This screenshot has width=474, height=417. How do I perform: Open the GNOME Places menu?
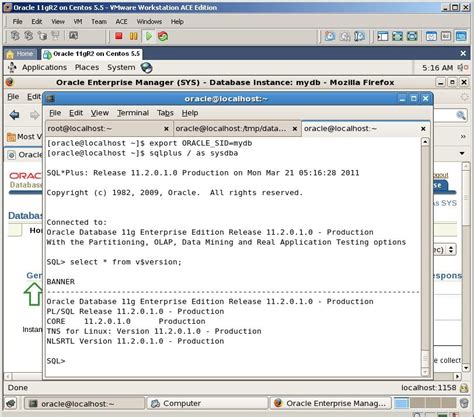pos(87,68)
